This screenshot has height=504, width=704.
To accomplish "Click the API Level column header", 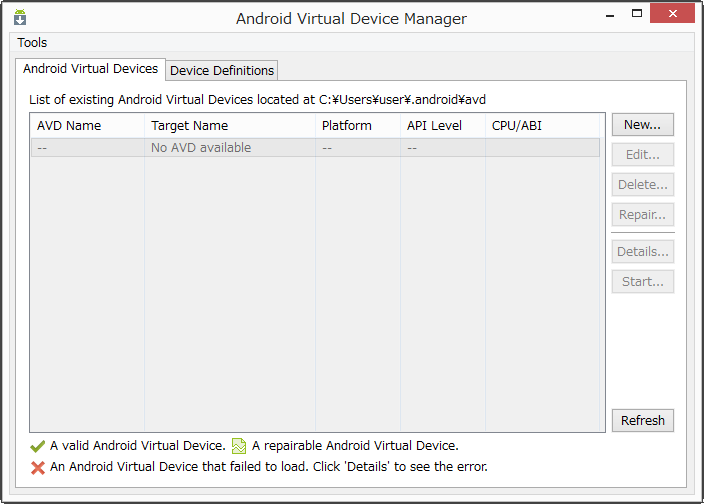I will [443, 126].
